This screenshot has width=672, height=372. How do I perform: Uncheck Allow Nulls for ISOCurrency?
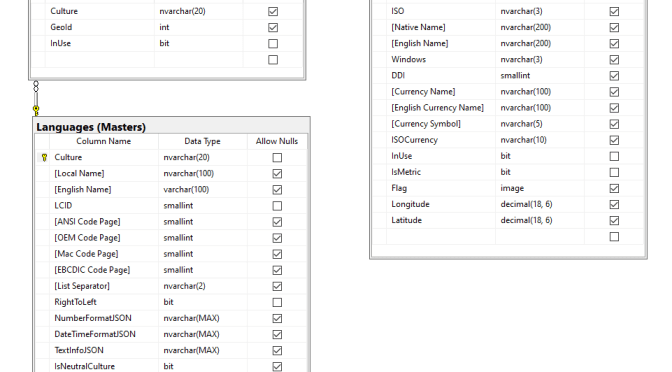click(614, 140)
